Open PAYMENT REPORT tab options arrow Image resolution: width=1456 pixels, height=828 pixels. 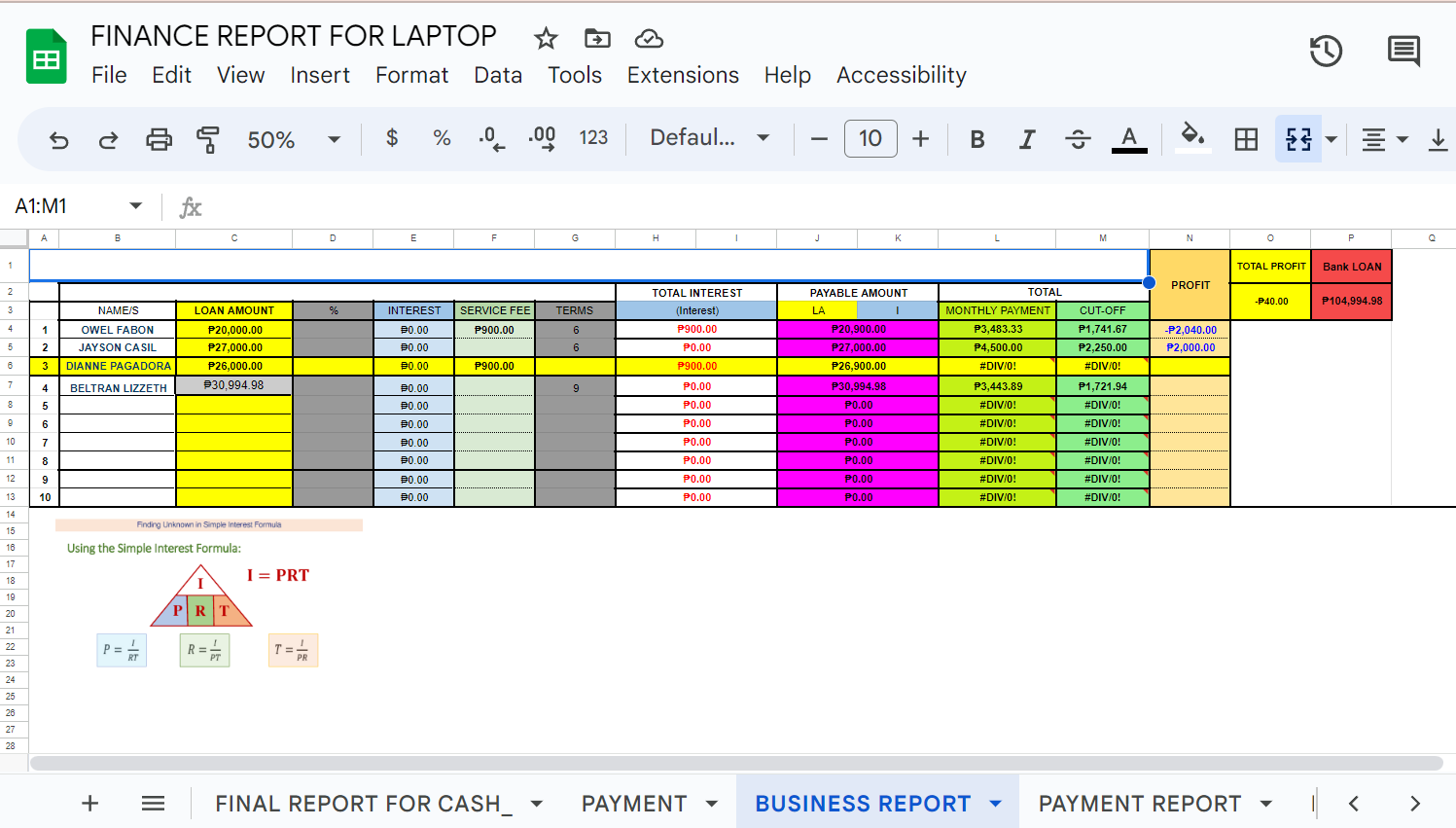tap(1265, 804)
